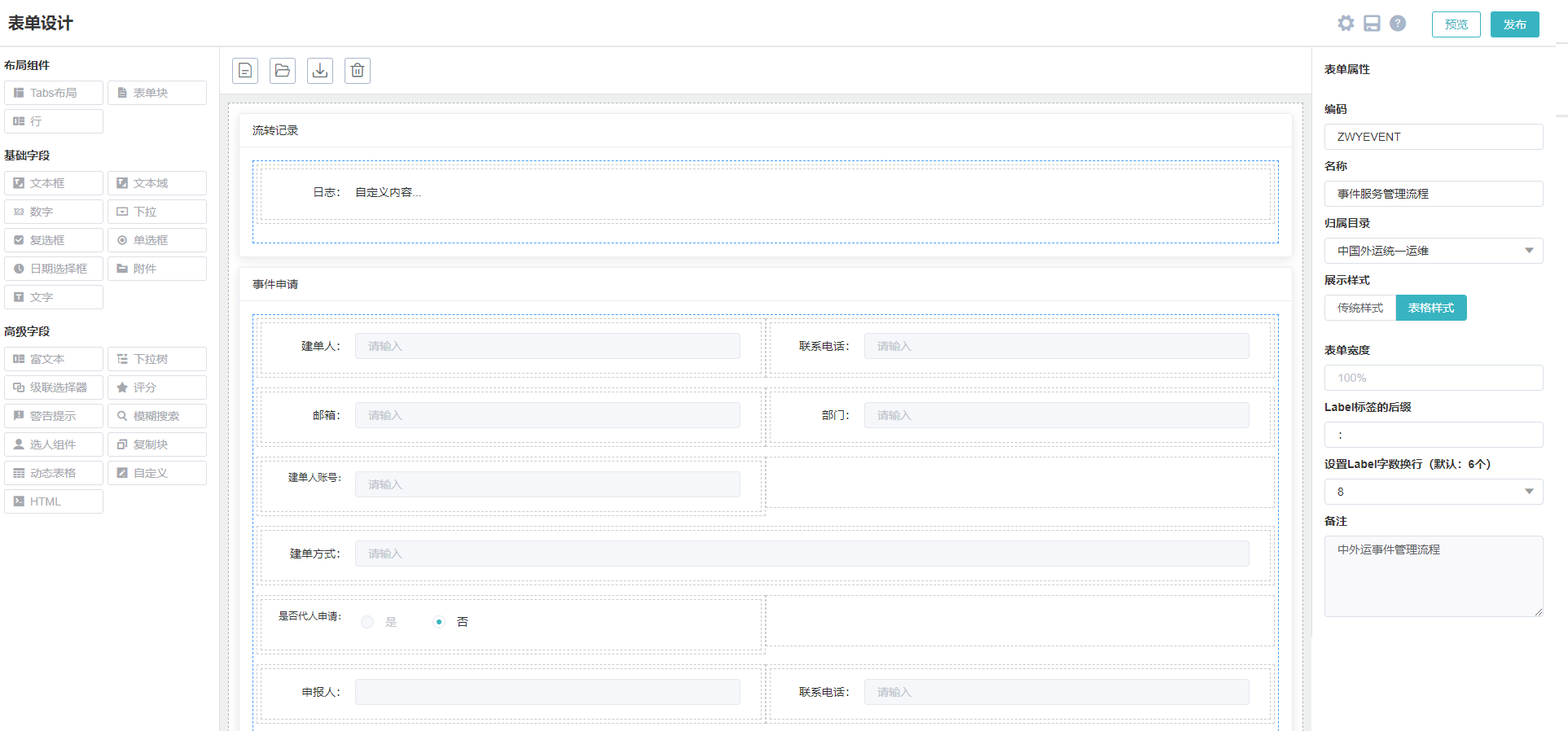Click the 编码 input with ZWYEVENT
This screenshot has height=731, width=1568.
coord(1434,137)
